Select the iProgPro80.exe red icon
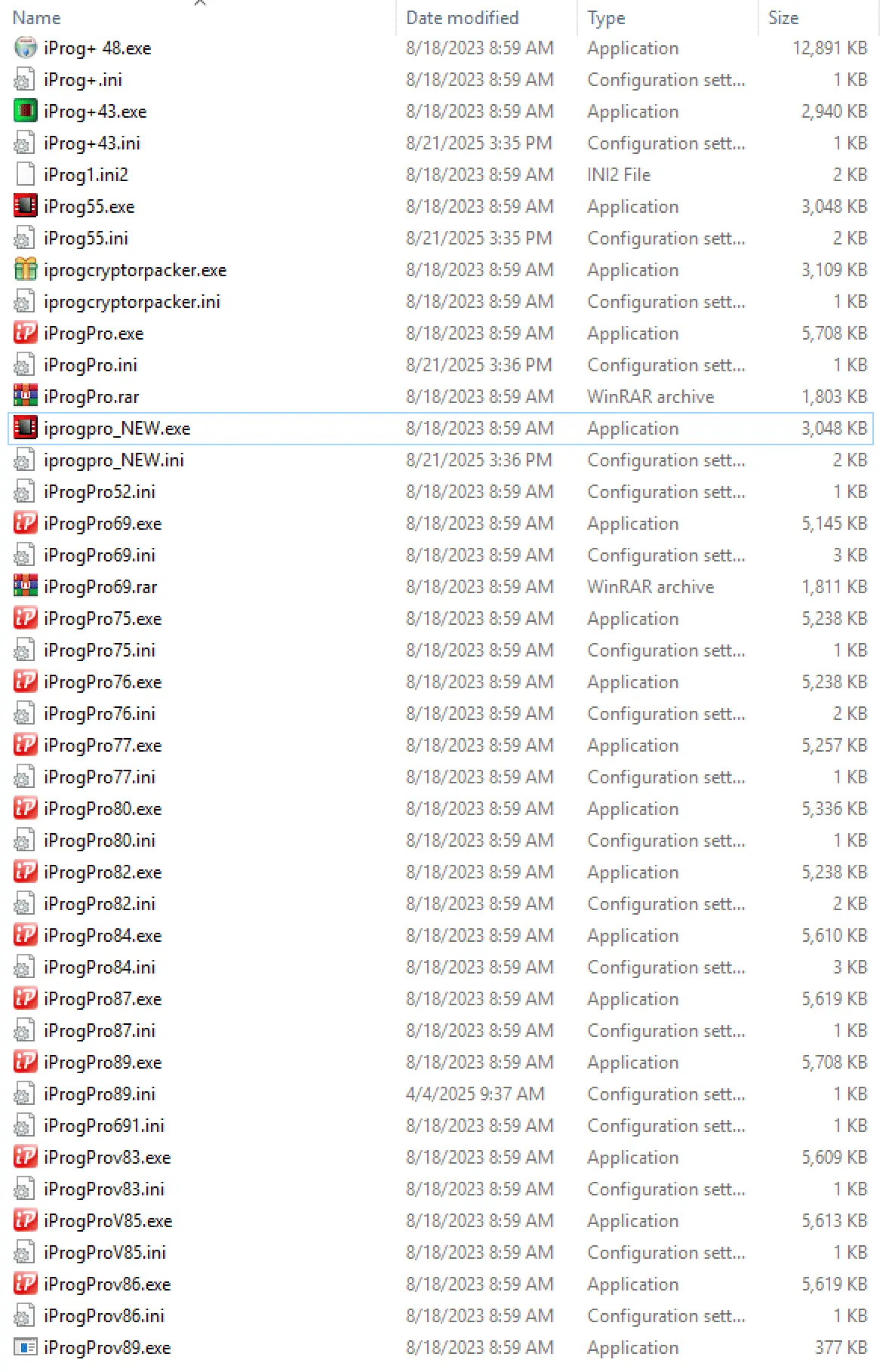 pos(25,809)
